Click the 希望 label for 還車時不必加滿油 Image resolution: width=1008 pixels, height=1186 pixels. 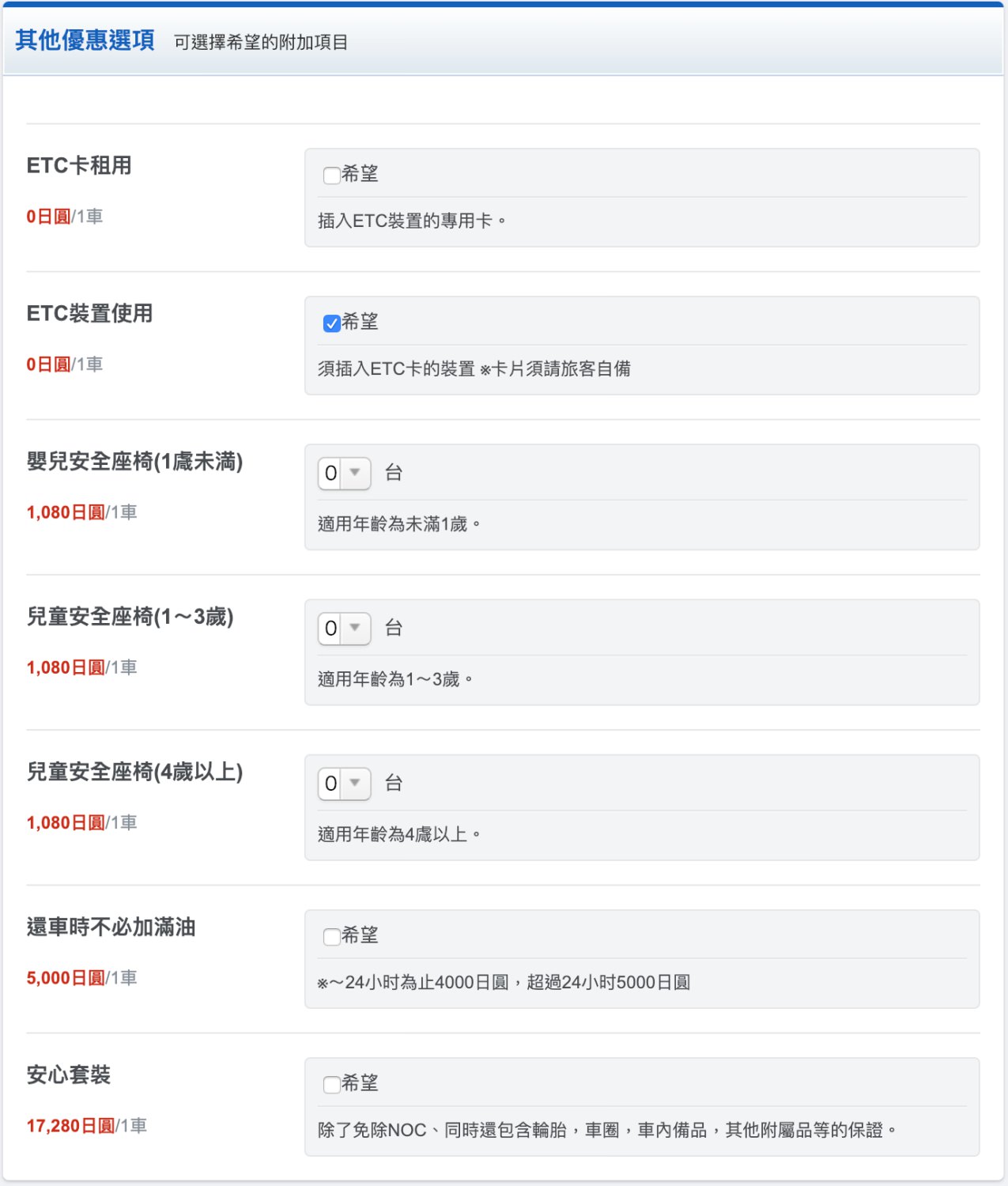pos(360,935)
